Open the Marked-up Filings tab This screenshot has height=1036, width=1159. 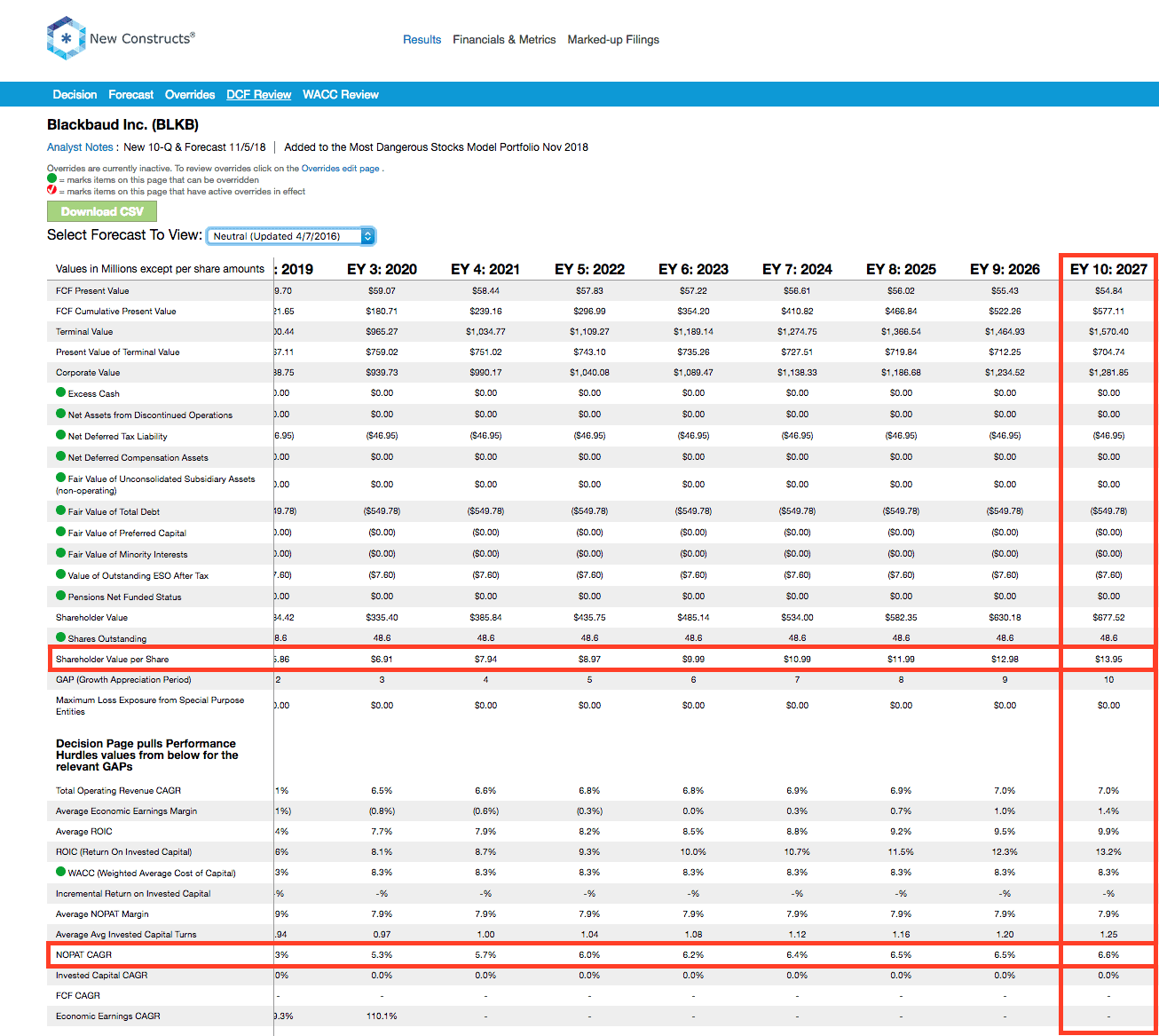click(x=613, y=40)
